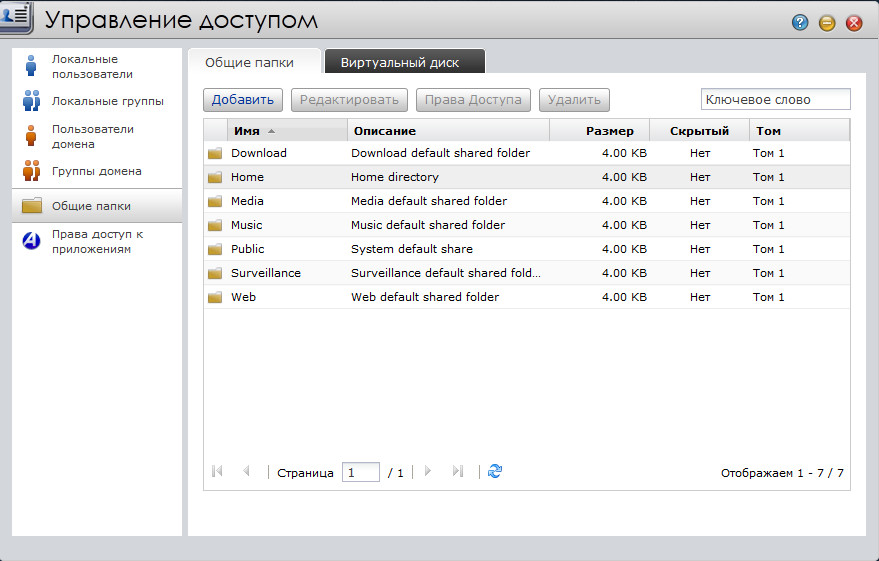Refresh the shared folders list
Screen dimensions: 879x561
(495, 471)
